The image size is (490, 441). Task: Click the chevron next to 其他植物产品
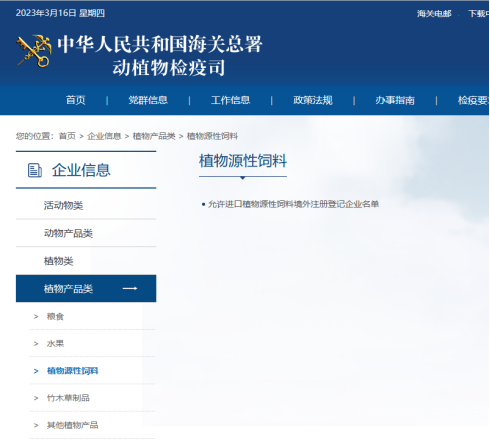(36, 425)
